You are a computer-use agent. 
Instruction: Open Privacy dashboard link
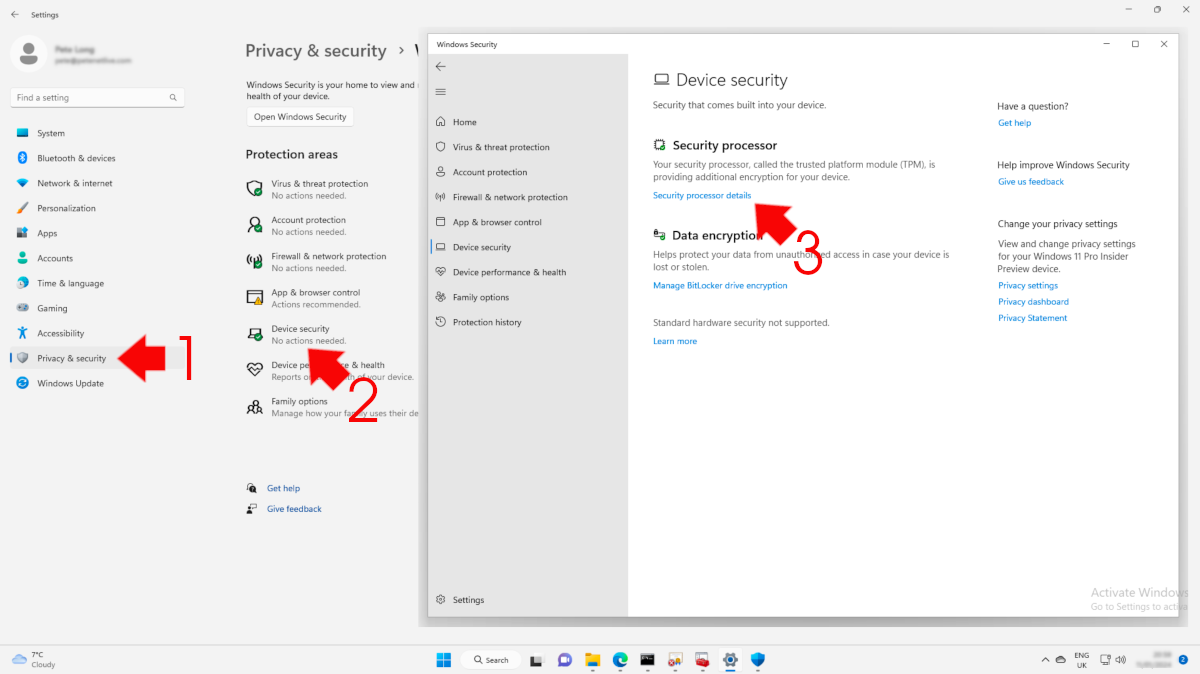point(1033,302)
